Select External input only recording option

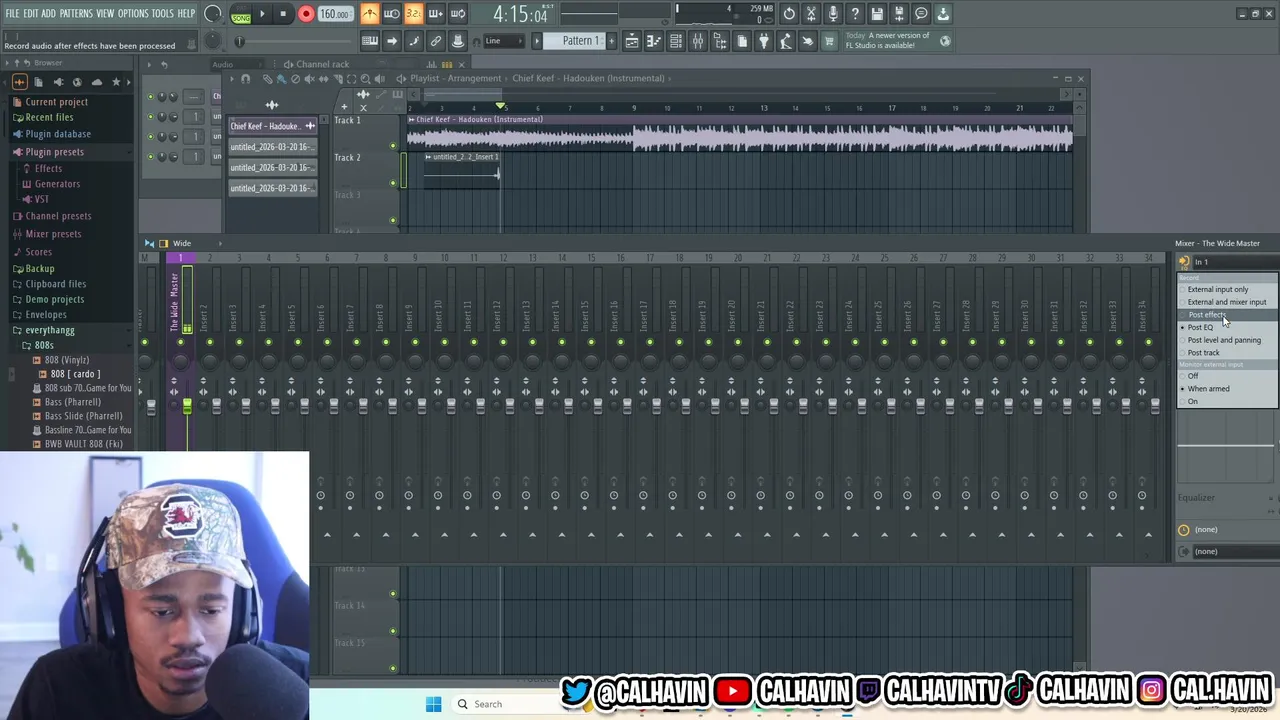1218,289
